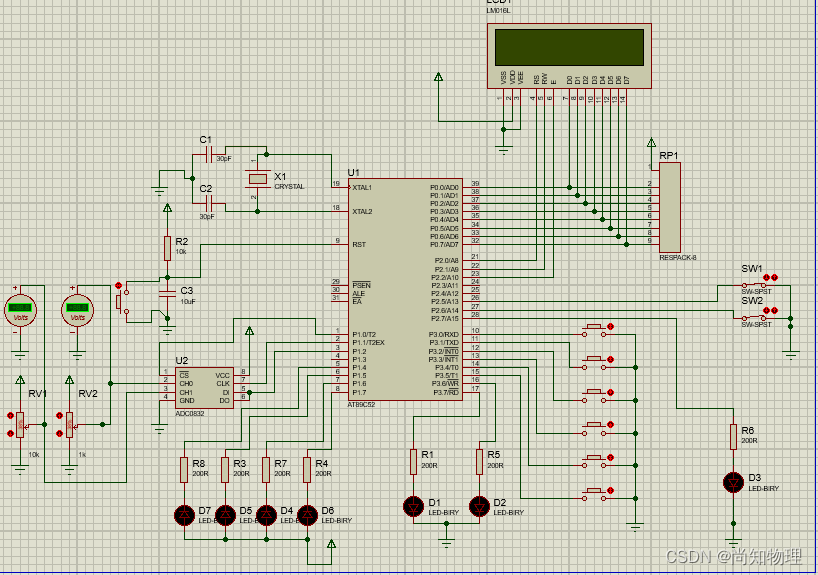This screenshot has height=575, width=818.
Task: Select the power terminal left of LCD
Action: click(x=439, y=77)
